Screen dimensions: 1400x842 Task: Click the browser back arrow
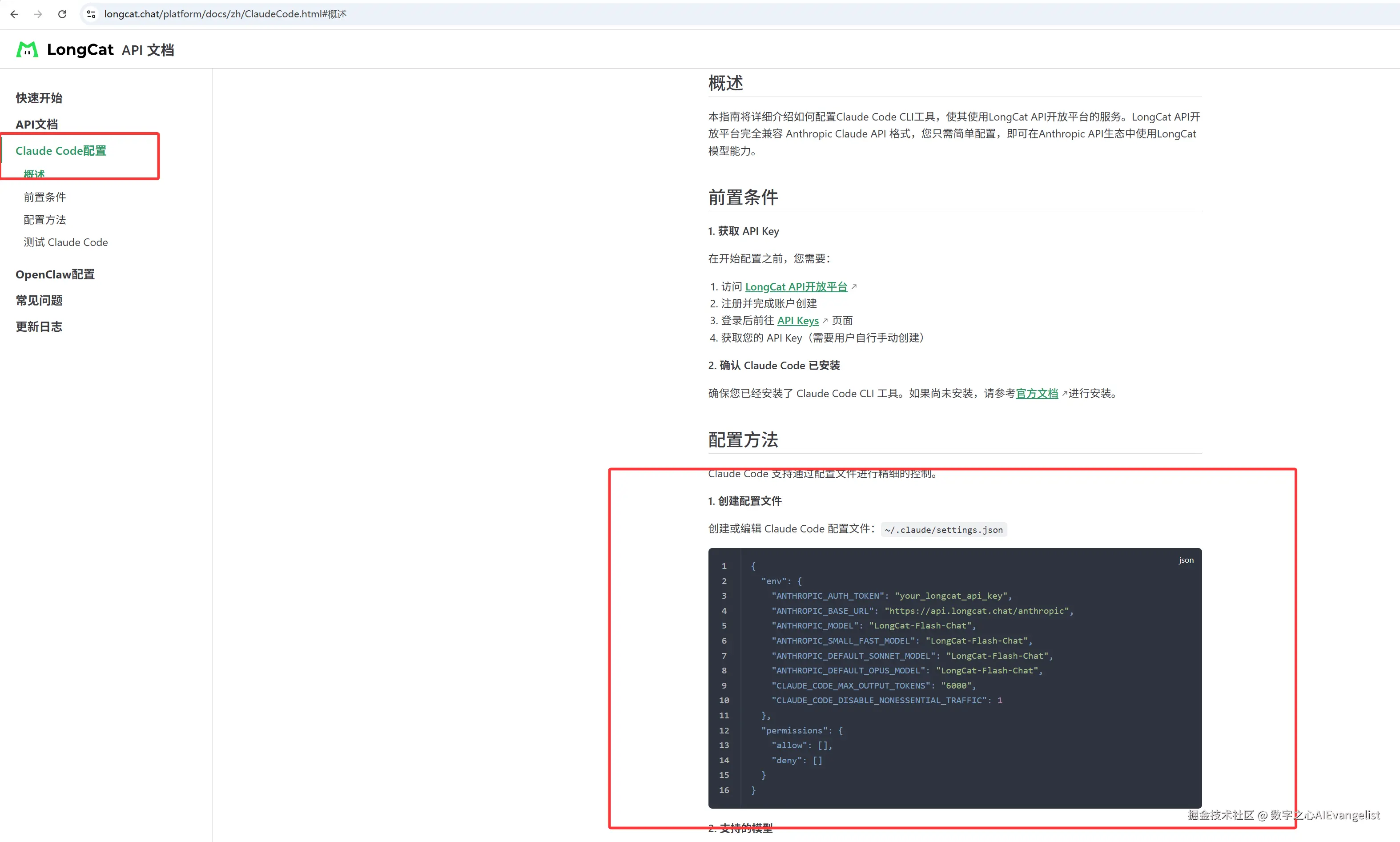click(x=14, y=14)
